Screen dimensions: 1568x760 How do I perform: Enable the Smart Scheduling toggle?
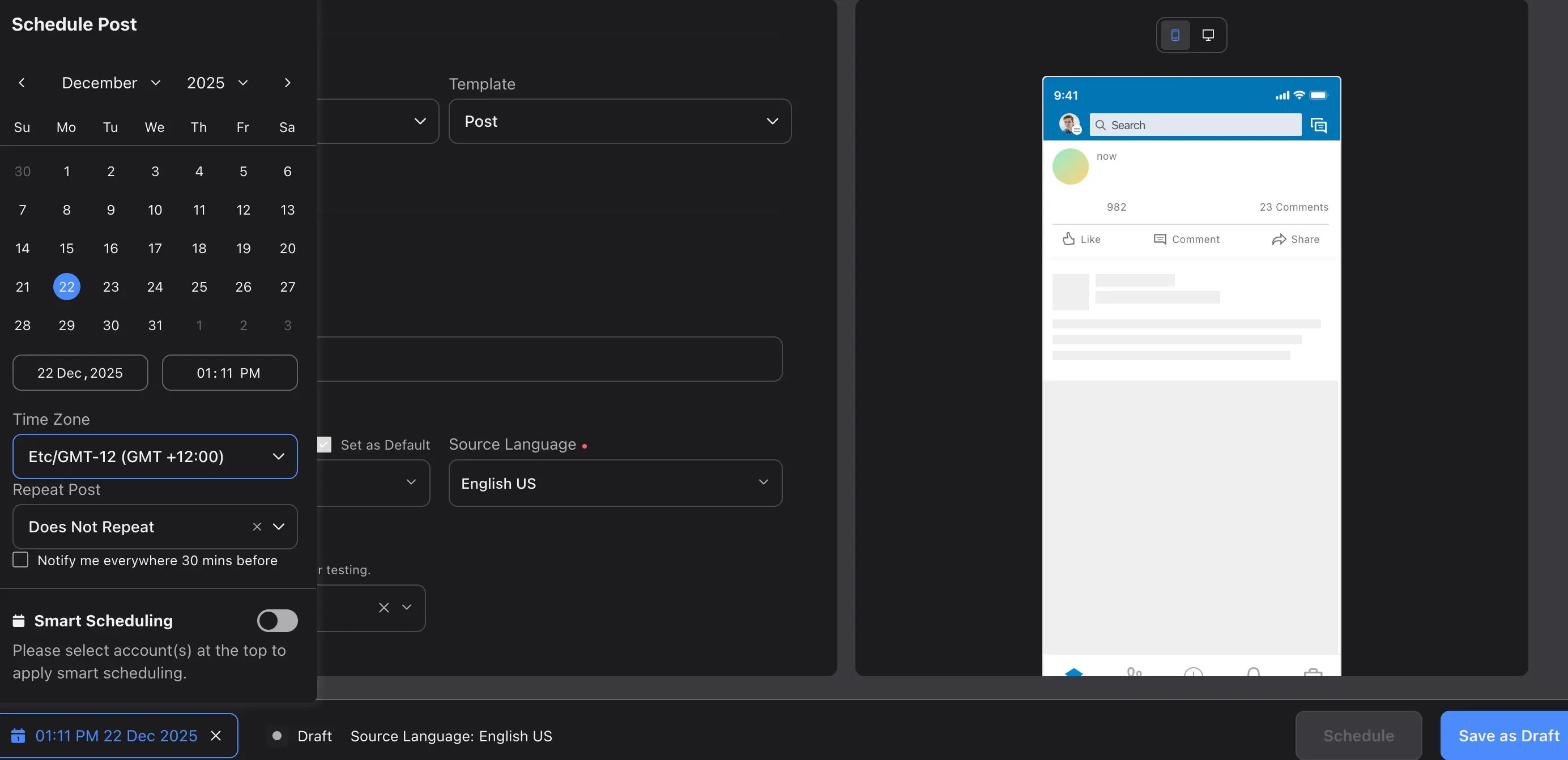point(277,621)
